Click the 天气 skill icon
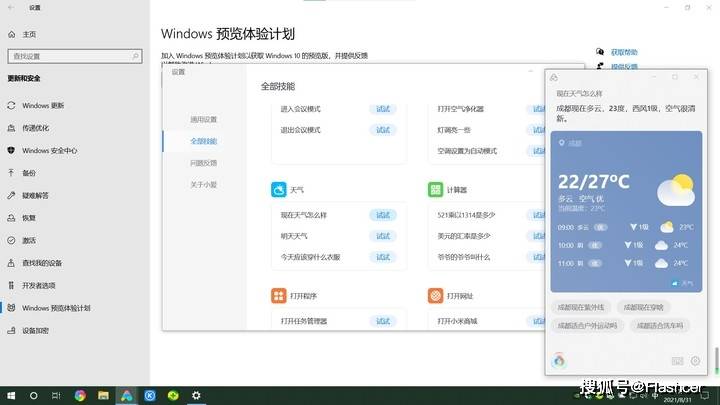This screenshot has height=405, width=720. (x=279, y=190)
